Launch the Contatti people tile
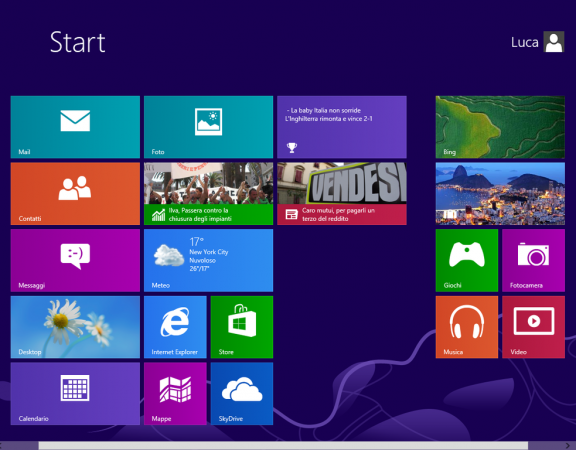 (x=75, y=194)
